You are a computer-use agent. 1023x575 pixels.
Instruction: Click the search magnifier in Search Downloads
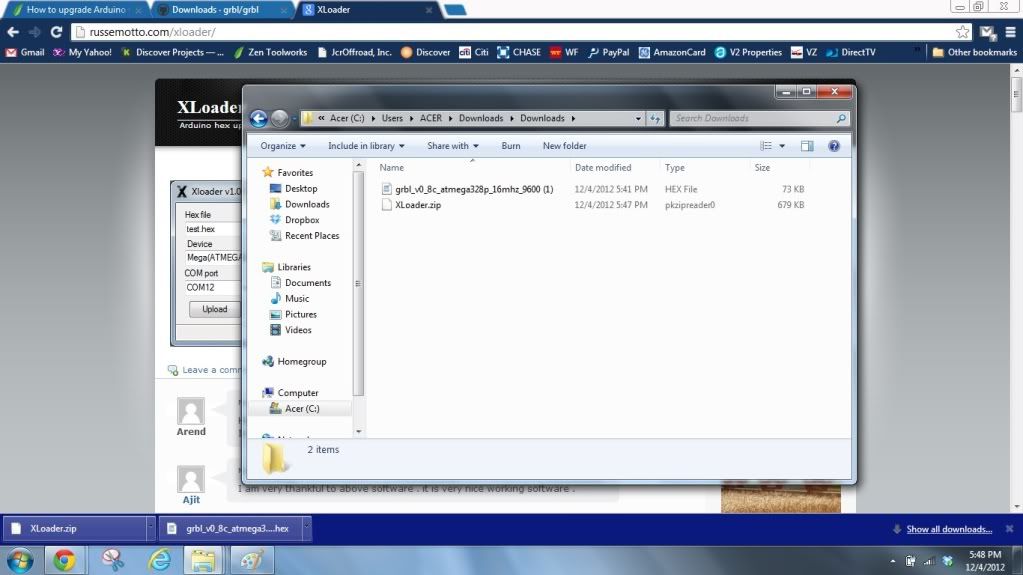coord(841,118)
